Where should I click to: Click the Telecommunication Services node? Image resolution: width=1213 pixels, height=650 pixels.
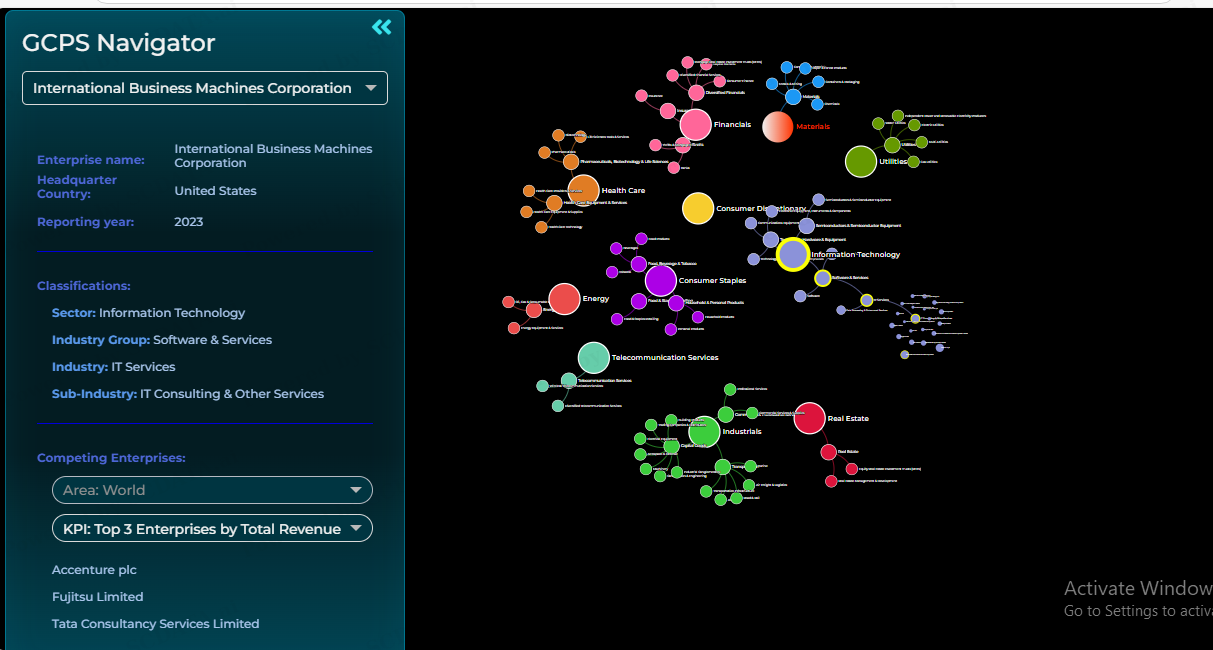(x=594, y=357)
